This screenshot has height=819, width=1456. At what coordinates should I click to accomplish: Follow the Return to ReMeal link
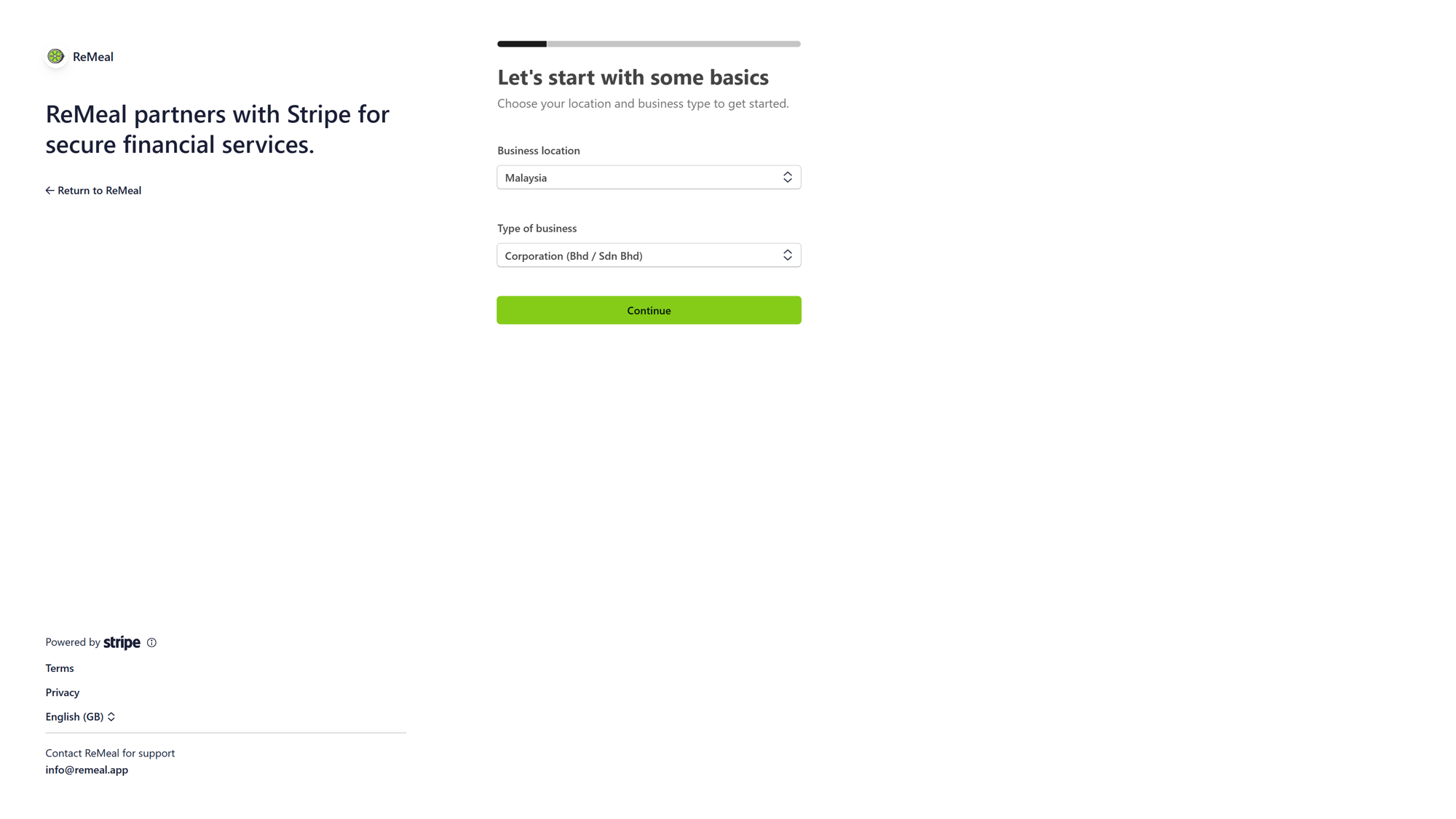tap(99, 191)
